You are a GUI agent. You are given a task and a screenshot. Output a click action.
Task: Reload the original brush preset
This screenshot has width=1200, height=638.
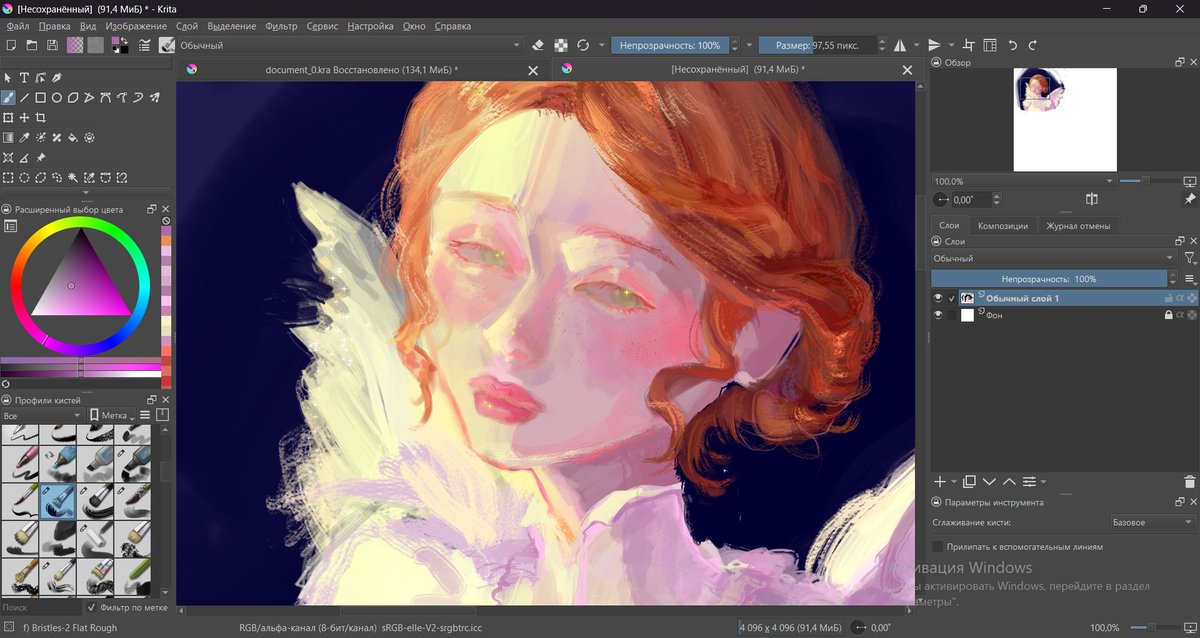(583, 45)
